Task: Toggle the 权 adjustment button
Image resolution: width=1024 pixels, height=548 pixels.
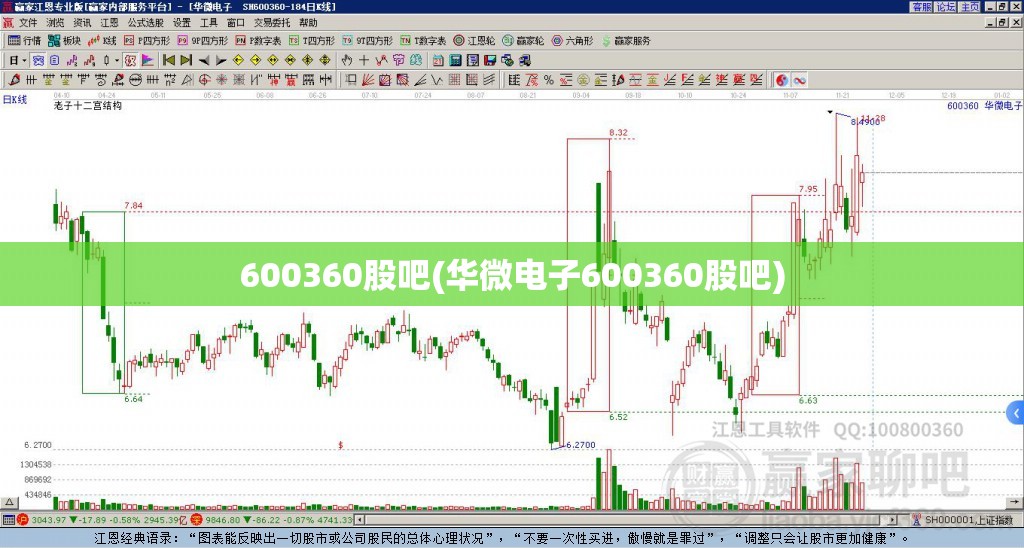Action: coord(130,60)
